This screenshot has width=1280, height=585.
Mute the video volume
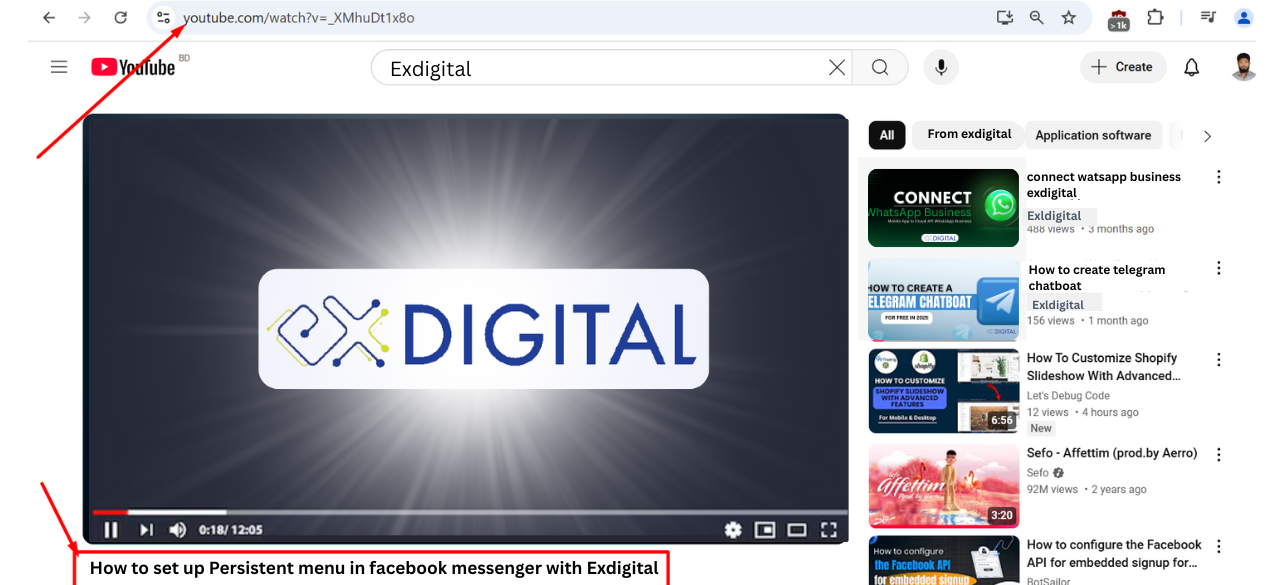178,530
